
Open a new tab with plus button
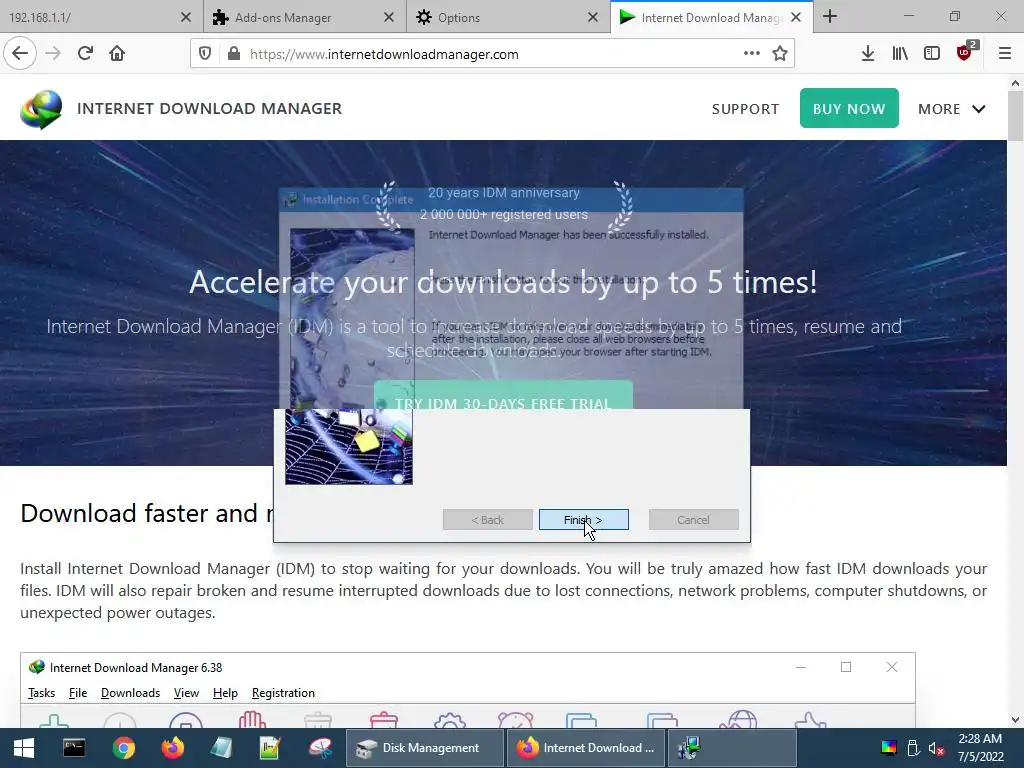tap(830, 16)
